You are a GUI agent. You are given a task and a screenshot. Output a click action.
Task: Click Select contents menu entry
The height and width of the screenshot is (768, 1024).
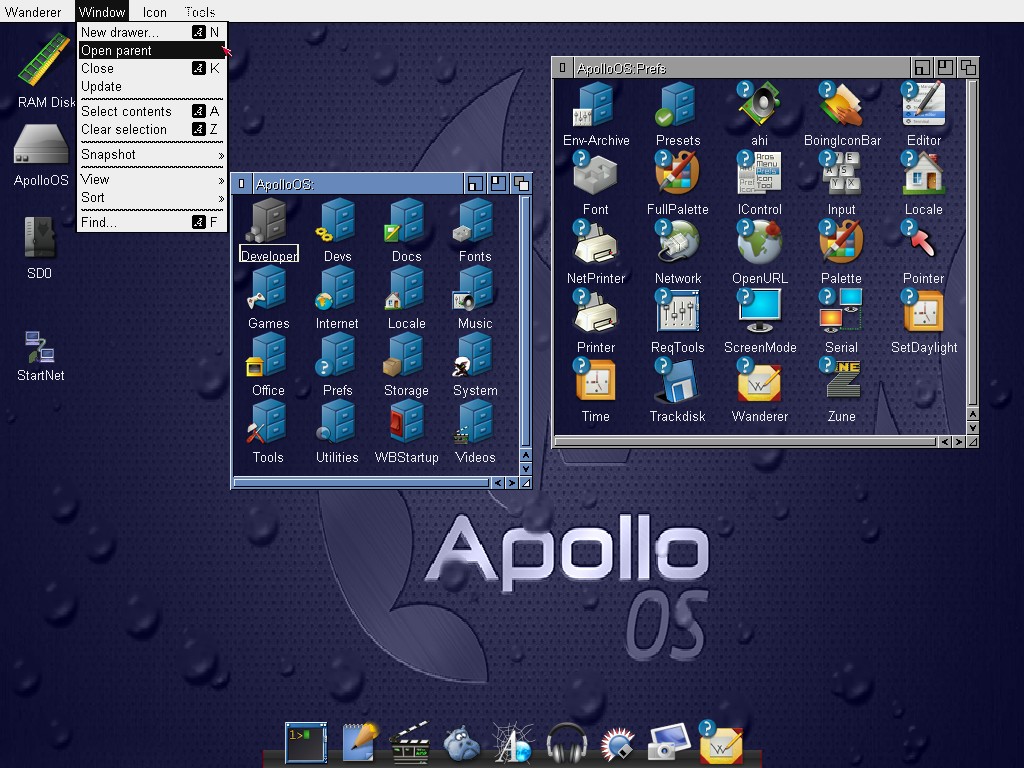(126, 112)
